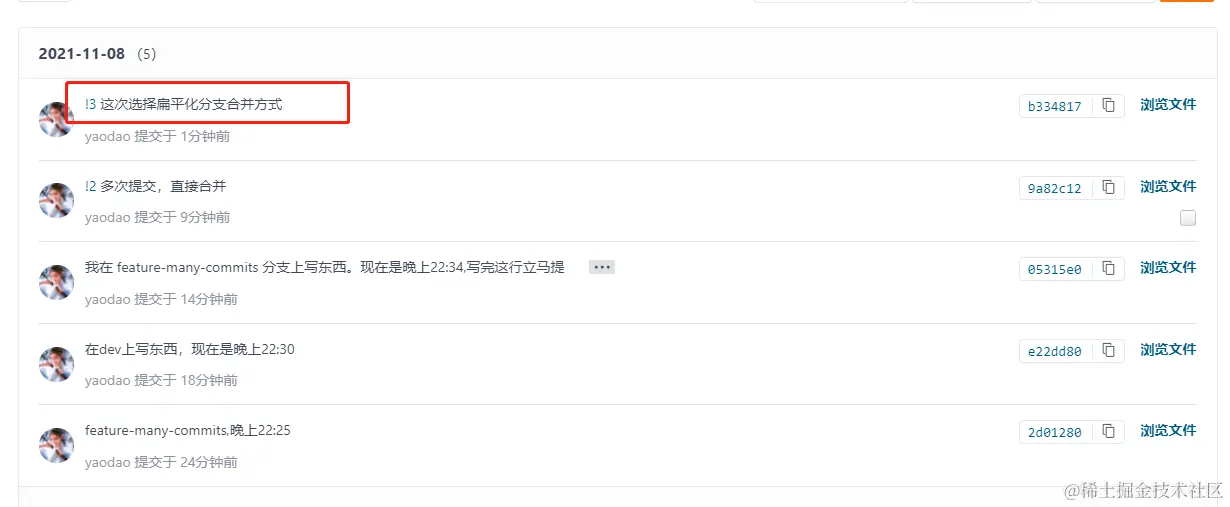Open commit message '在dev上写东西，现在是晚上22:30'
This screenshot has height=507, width=1230.
coord(190,349)
